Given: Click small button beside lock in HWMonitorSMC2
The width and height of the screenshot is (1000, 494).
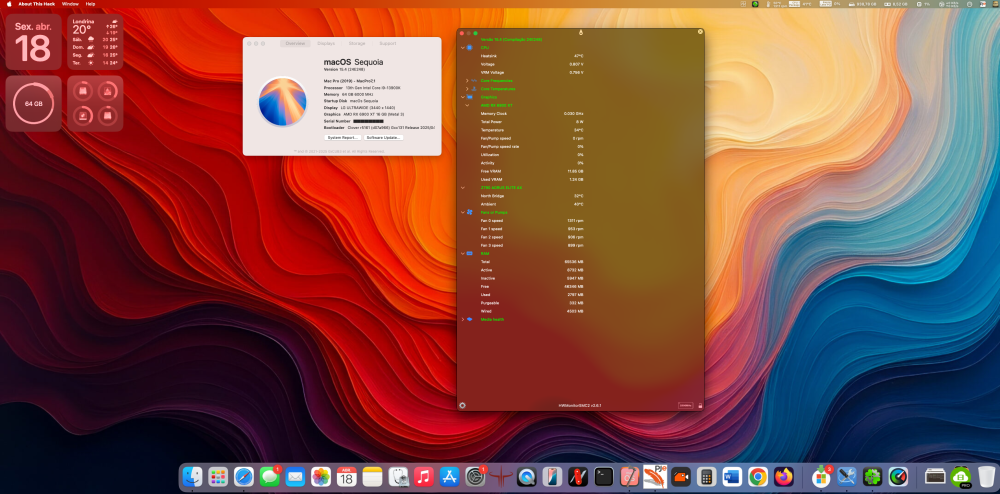Looking at the screenshot, I should pos(686,405).
